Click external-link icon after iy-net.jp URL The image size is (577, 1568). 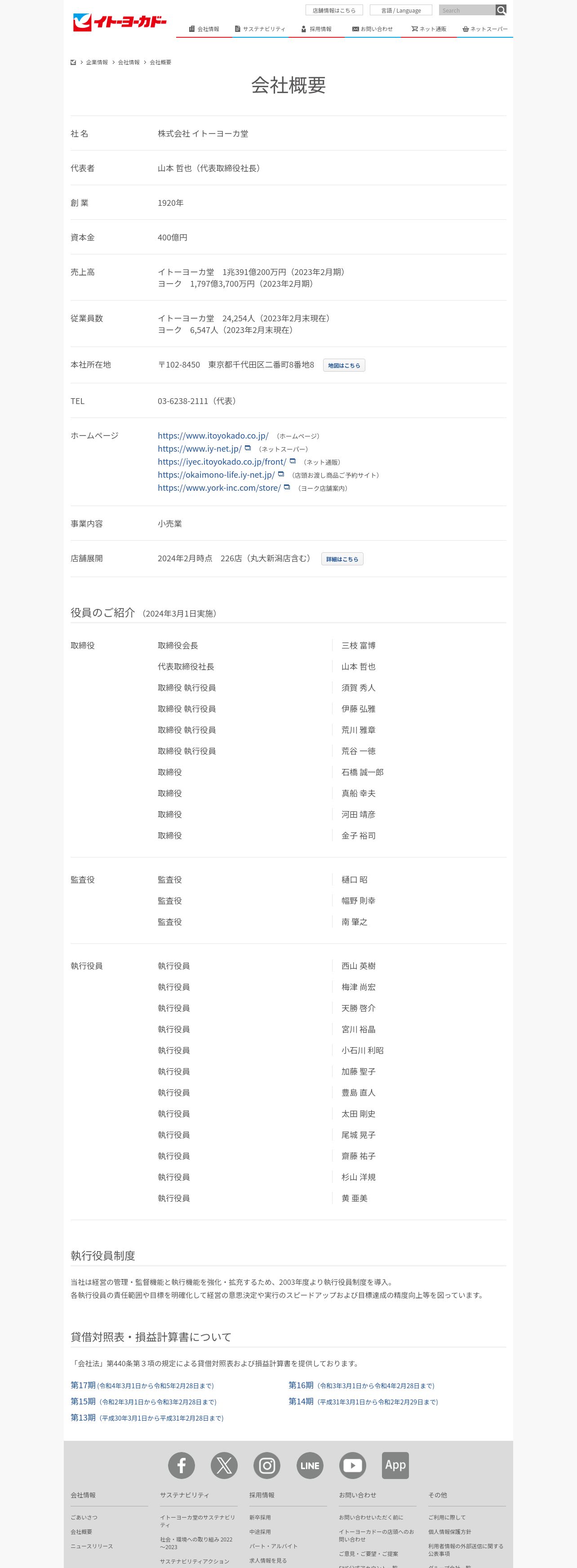248,448
